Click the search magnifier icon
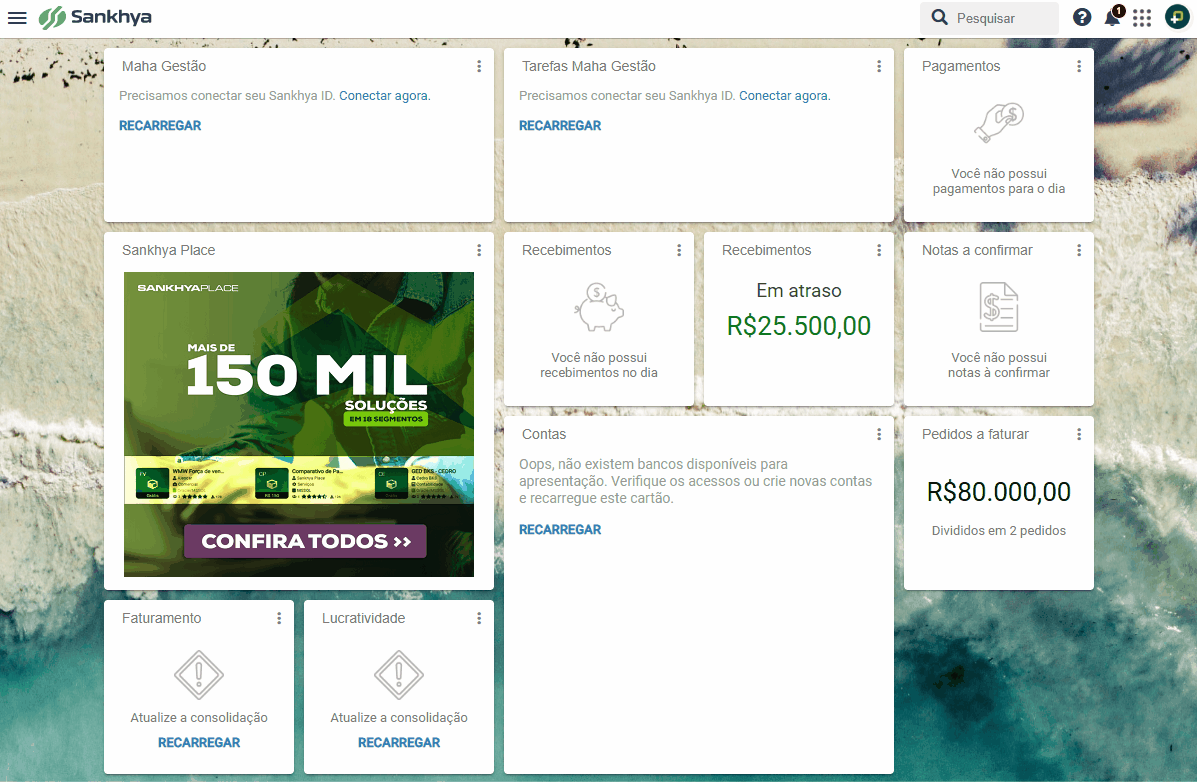1197x782 pixels. 939,18
